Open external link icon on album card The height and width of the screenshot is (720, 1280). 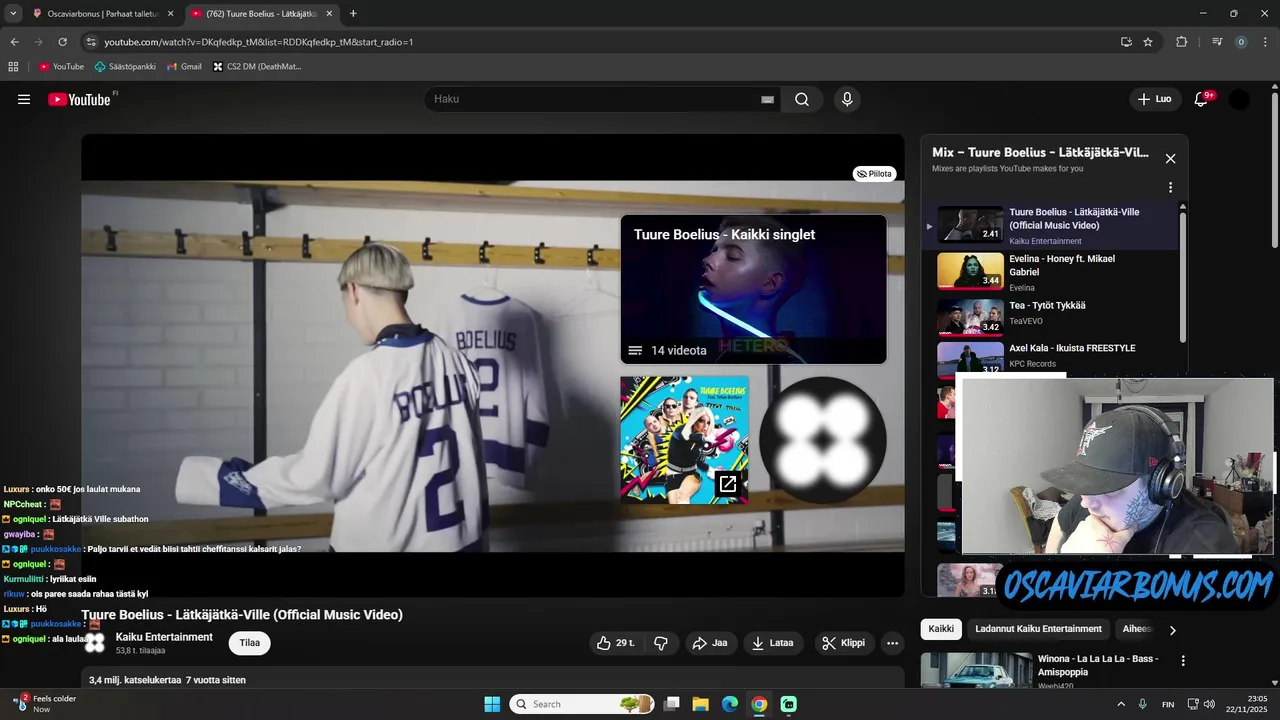coord(728,484)
